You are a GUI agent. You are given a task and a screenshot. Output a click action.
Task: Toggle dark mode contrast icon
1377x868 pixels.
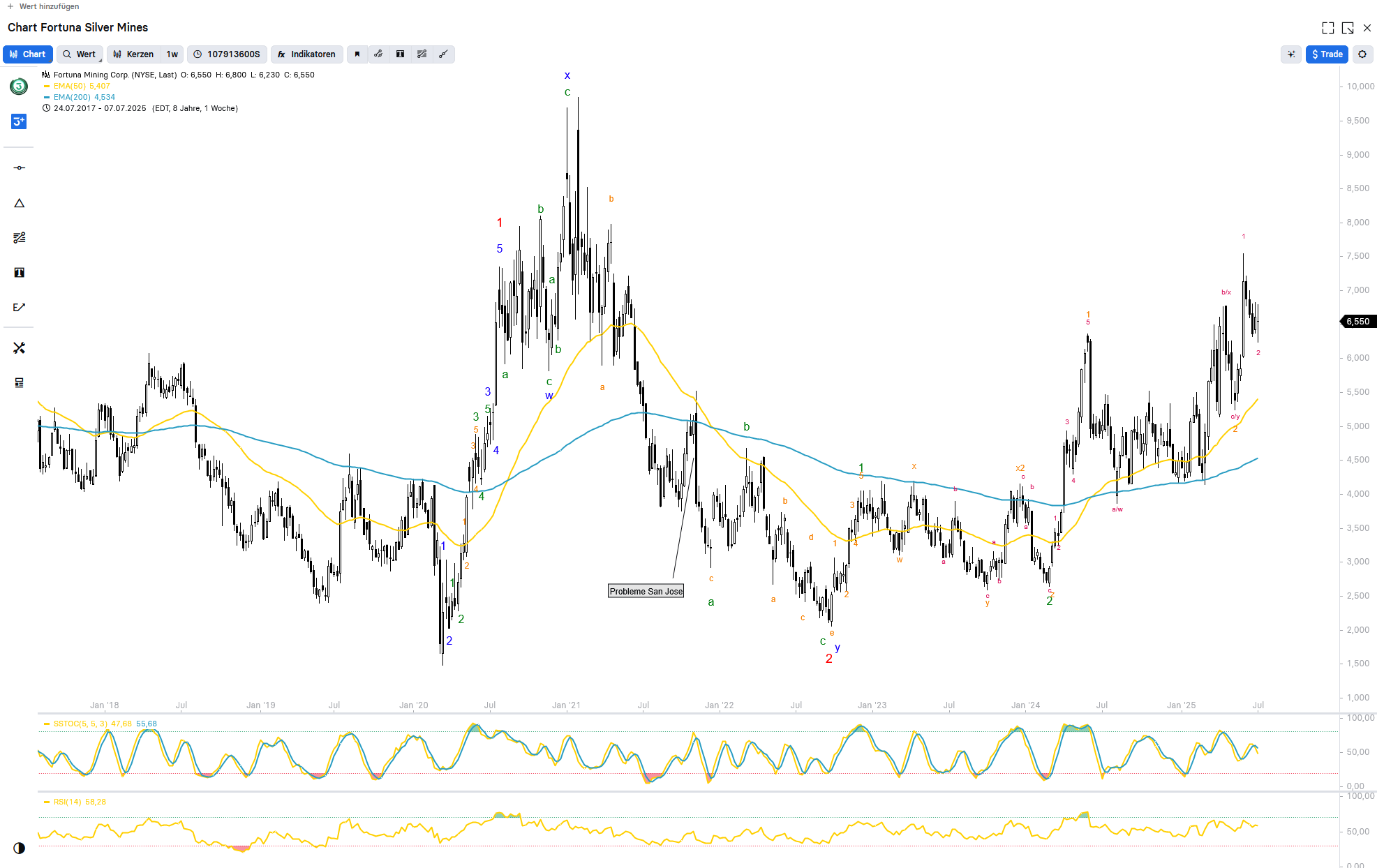coord(19,848)
